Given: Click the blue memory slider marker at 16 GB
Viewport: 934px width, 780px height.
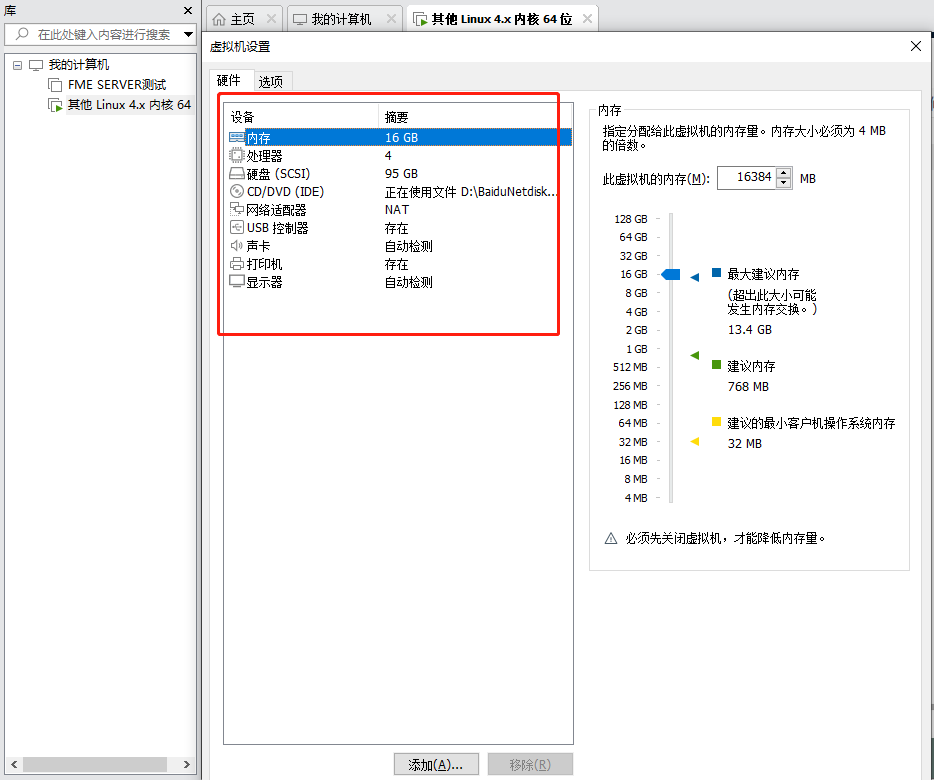Looking at the screenshot, I should (670, 274).
